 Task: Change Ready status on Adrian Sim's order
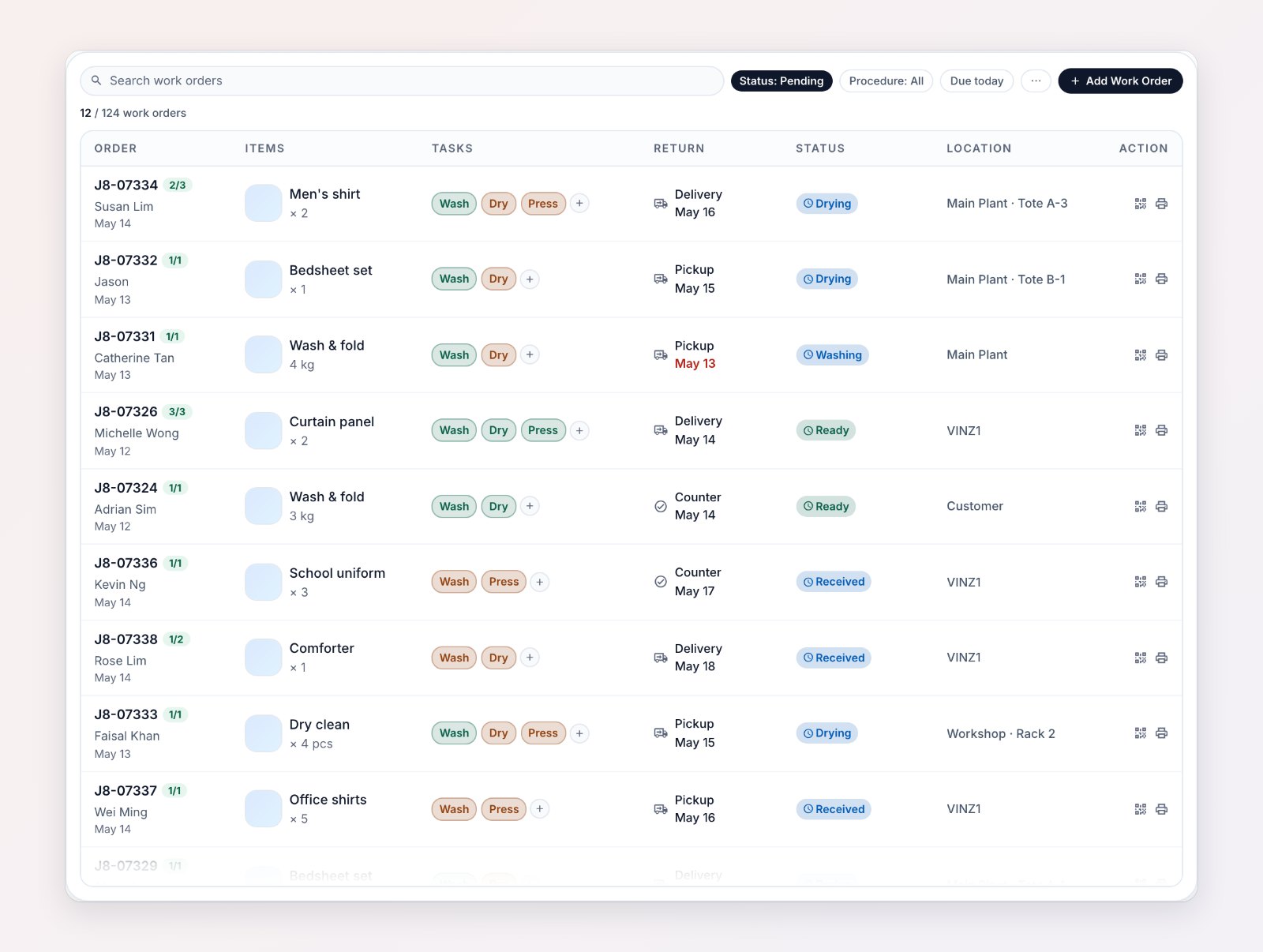(x=826, y=506)
